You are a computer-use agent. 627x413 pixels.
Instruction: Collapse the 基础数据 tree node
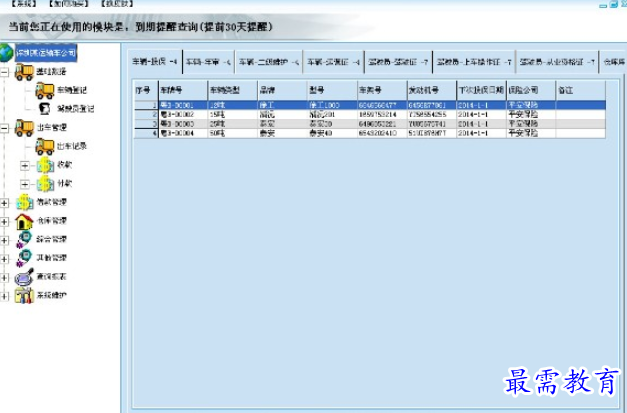point(7,72)
